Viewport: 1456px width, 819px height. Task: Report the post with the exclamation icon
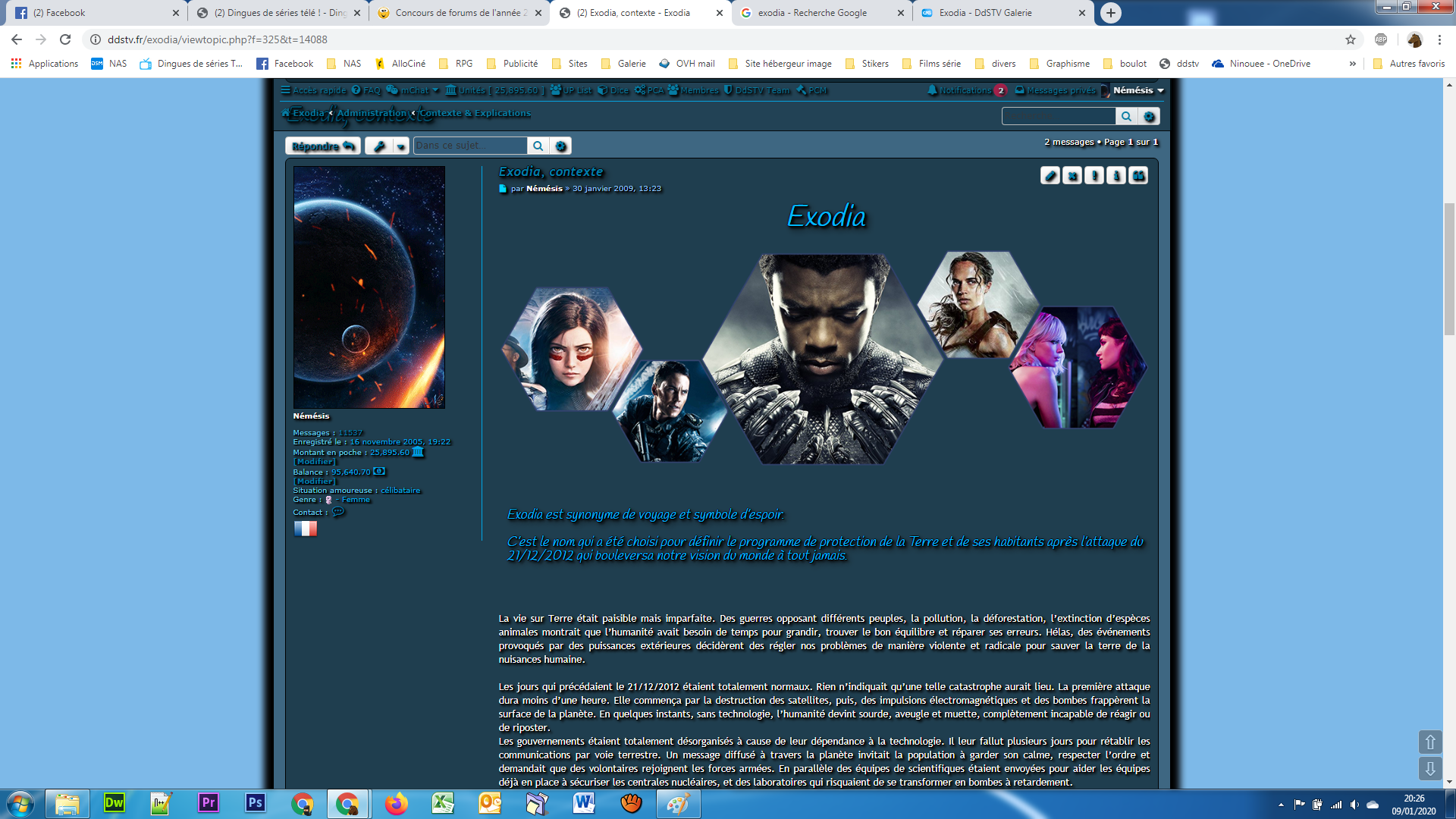(x=1094, y=176)
